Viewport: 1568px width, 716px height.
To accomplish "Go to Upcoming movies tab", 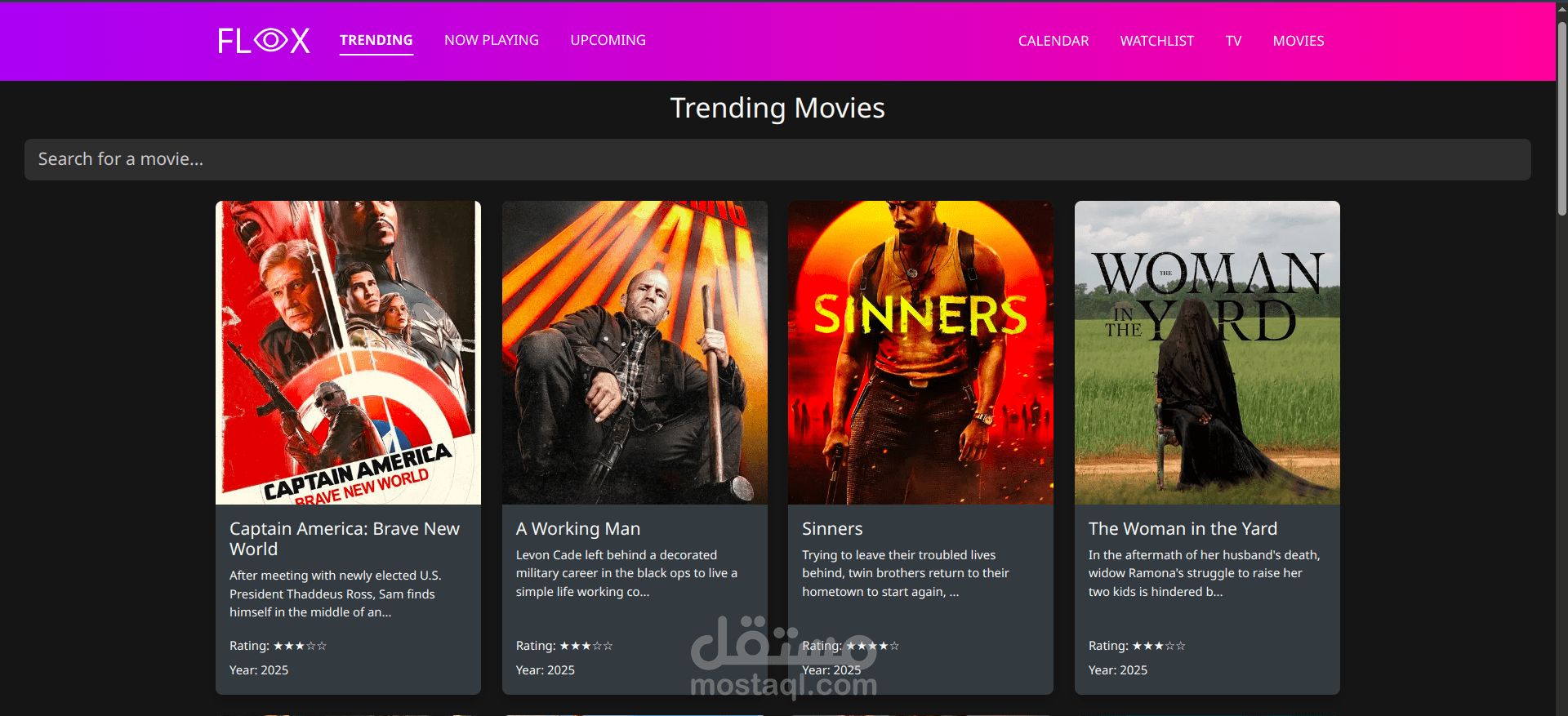I will tap(608, 40).
